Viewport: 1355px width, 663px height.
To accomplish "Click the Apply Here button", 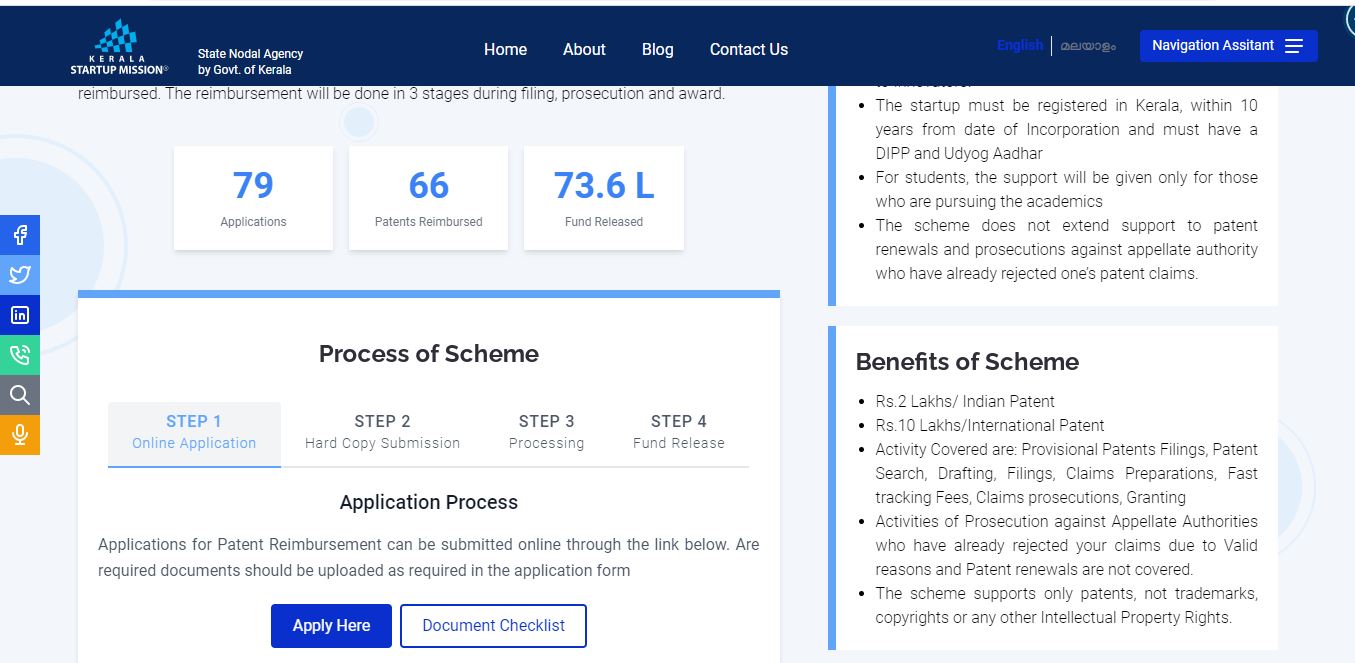I will (331, 626).
